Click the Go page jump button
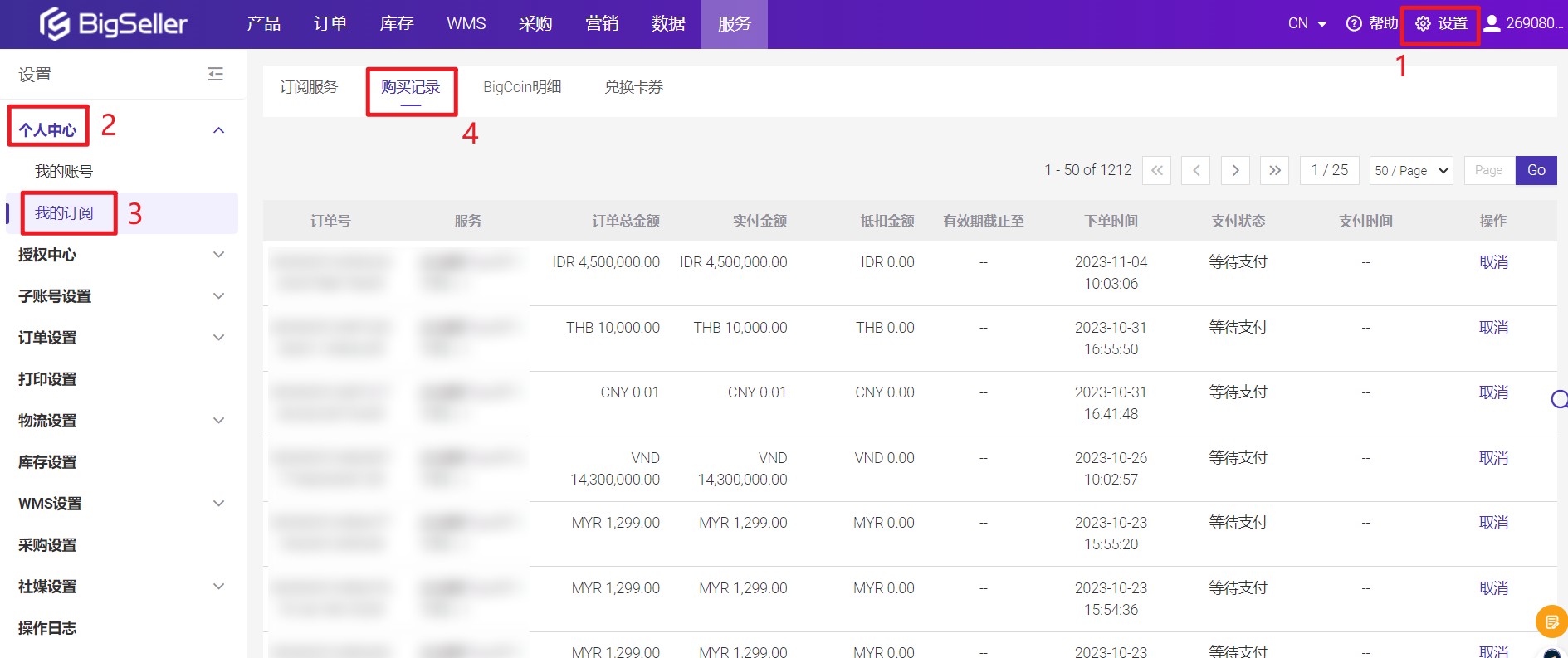This screenshot has width=1568, height=658. coord(1536,170)
